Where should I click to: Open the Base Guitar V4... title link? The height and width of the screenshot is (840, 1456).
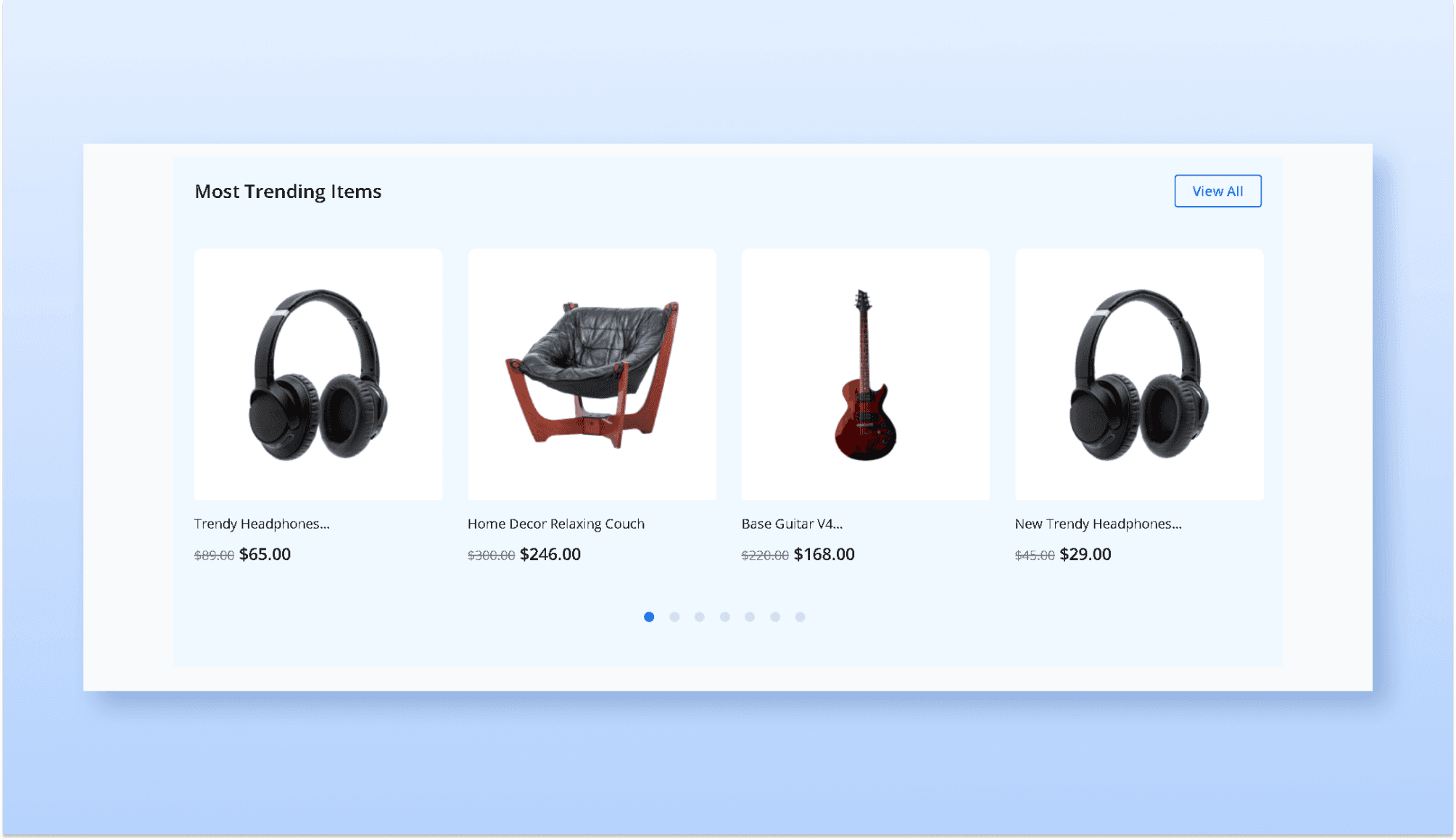[792, 524]
